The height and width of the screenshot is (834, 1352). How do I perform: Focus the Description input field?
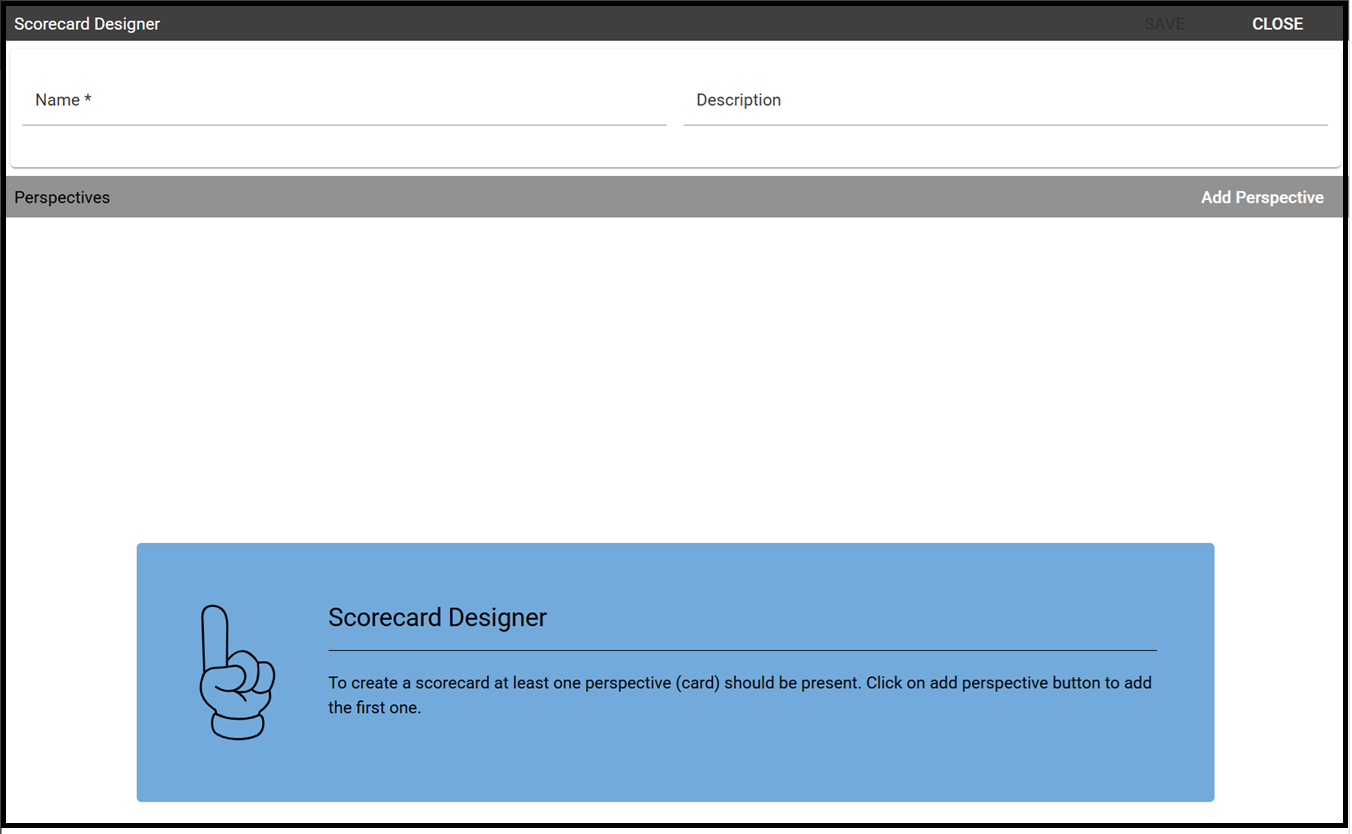pos(1005,100)
